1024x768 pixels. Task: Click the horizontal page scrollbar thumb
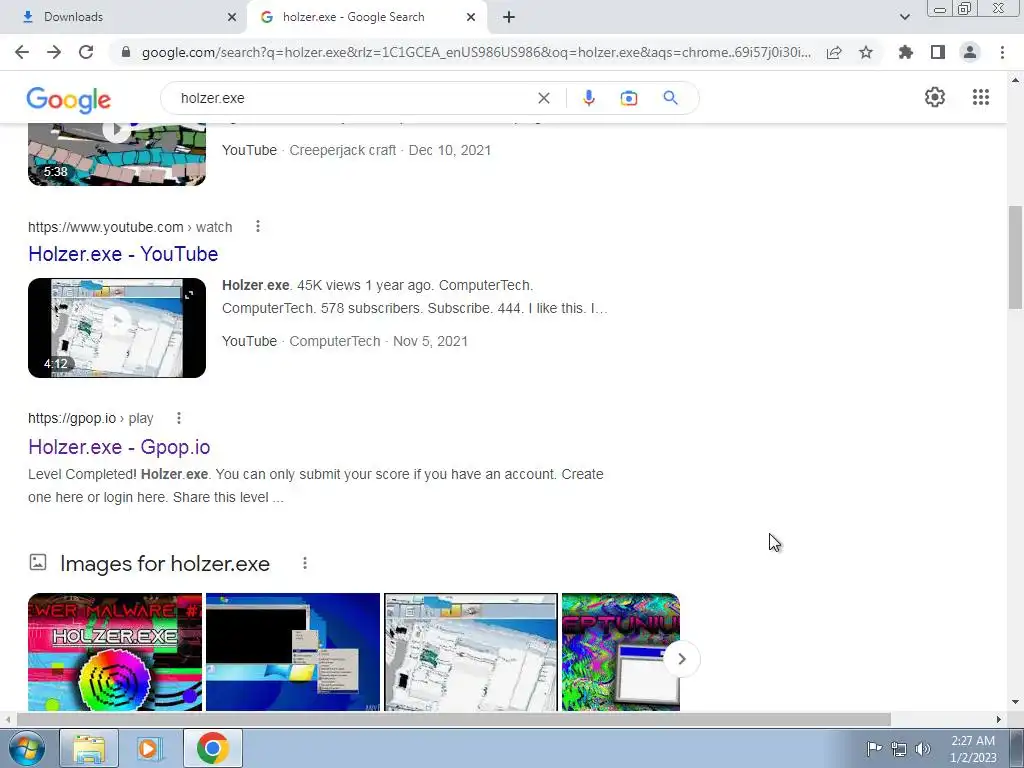pyautogui.click(x=454, y=719)
